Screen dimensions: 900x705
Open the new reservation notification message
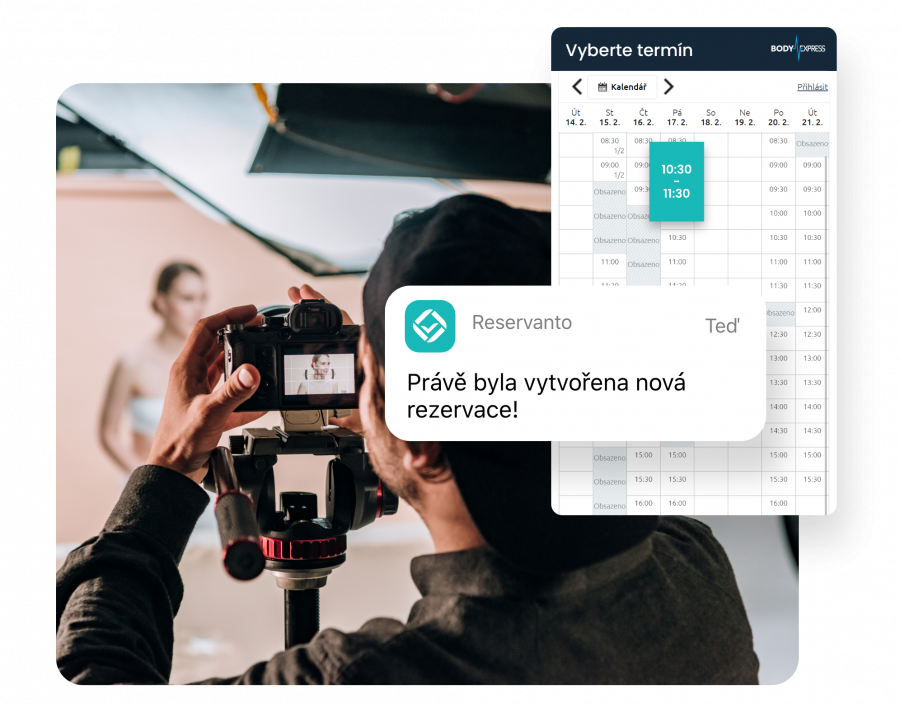point(545,395)
